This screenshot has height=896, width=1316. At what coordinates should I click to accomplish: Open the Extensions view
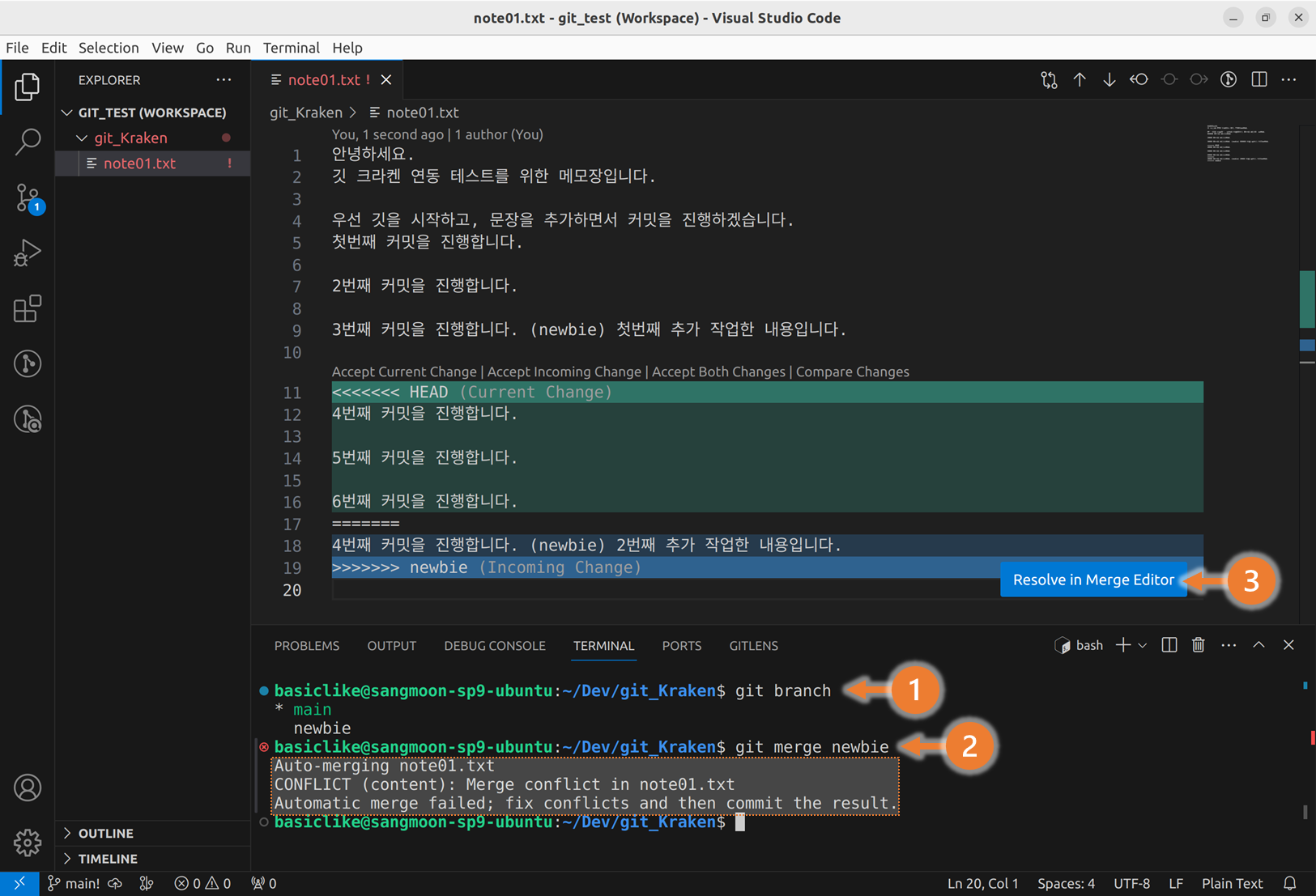28,308
